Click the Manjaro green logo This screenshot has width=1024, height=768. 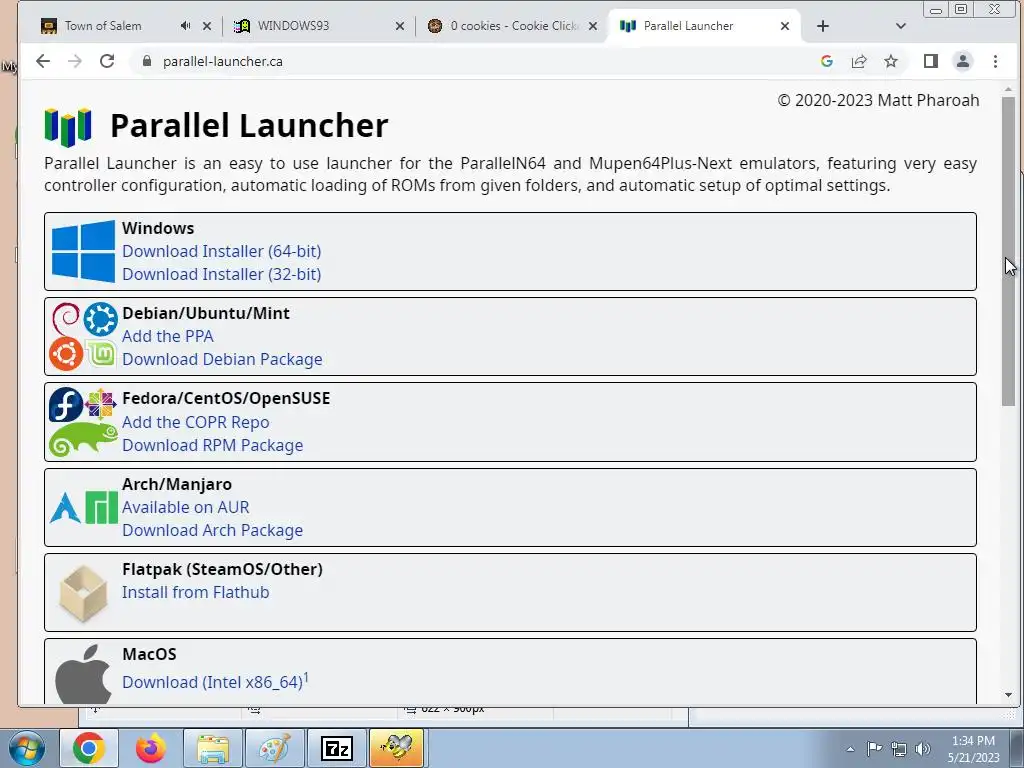tap(101, 508)
